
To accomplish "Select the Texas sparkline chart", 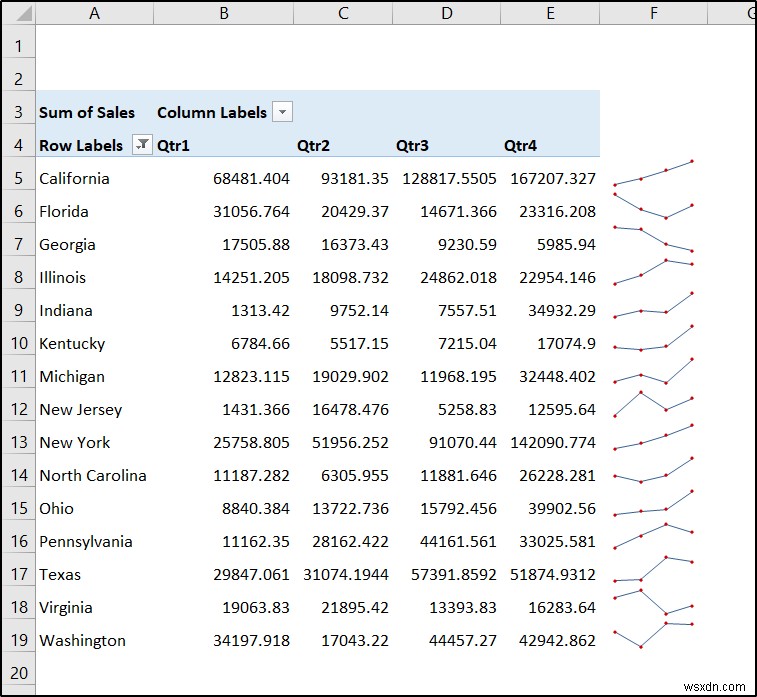I will [653, 569].
